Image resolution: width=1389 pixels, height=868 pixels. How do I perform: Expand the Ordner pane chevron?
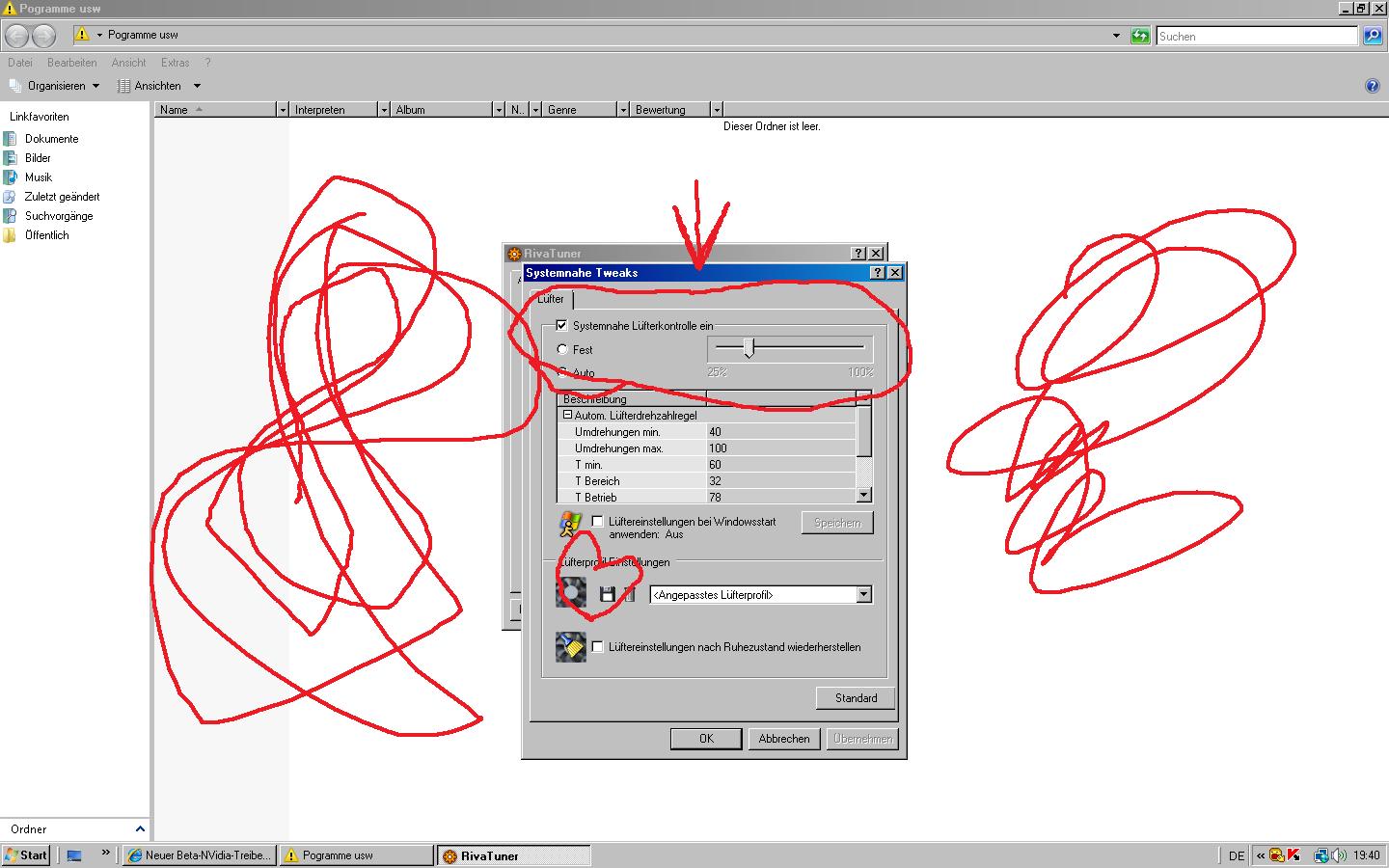point(140,828)
